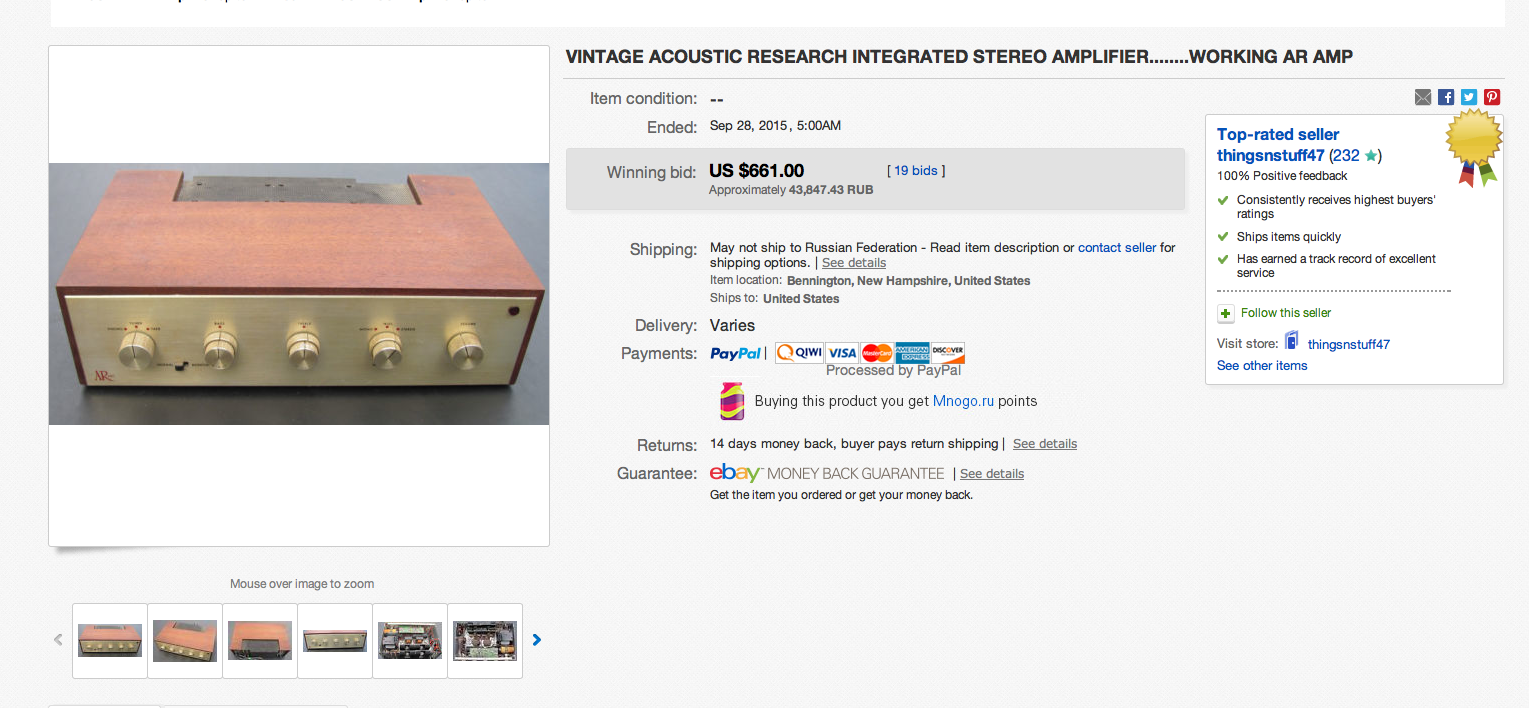Open seller profile thingsnstuff47 under Top-rated seller
The height and width of the screenshot is (708, 1529).
click(1270, 156)
